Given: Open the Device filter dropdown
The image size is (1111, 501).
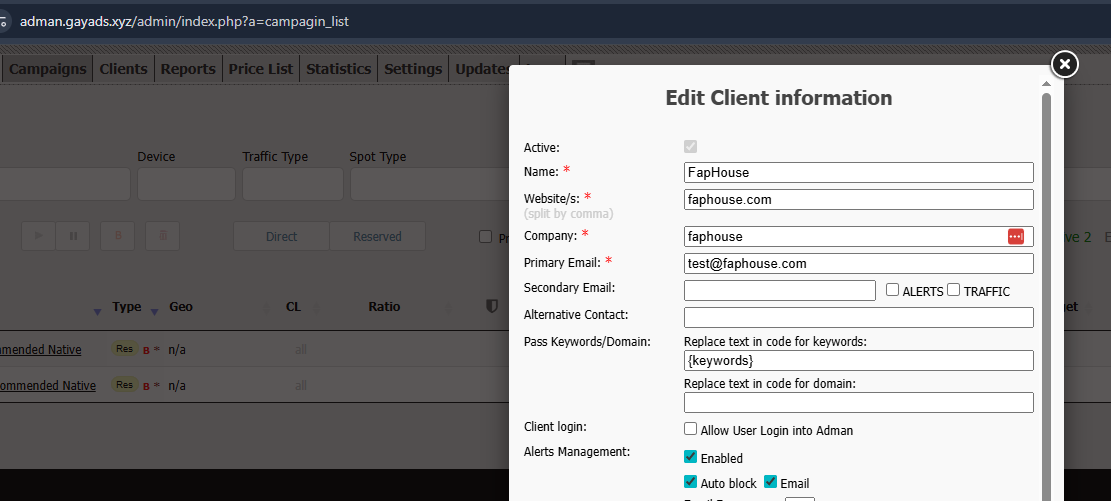Looking at the screenshot, I should (x=186, y=184).
